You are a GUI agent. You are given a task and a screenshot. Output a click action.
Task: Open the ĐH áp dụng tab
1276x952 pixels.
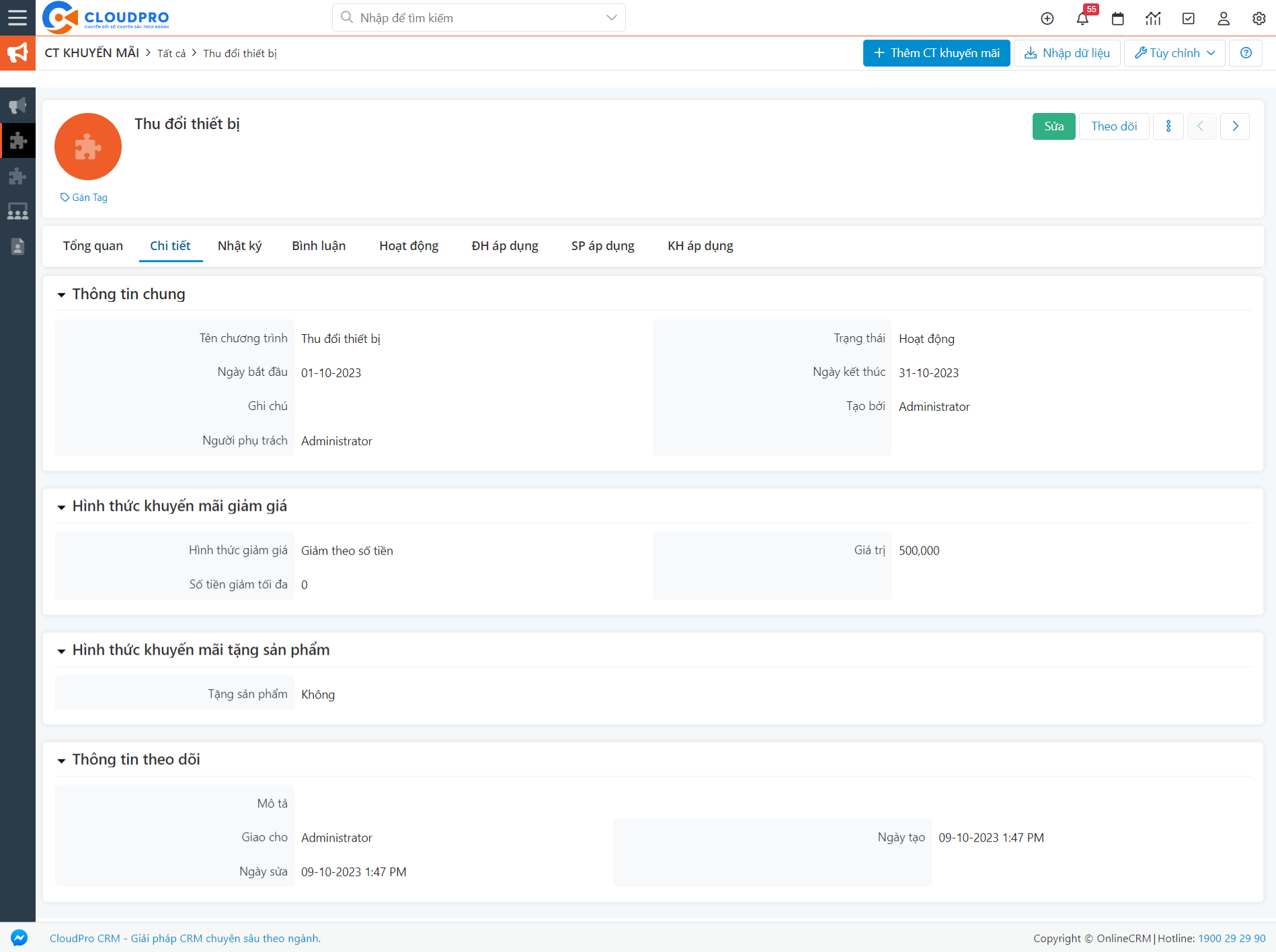tap(505, 246)
